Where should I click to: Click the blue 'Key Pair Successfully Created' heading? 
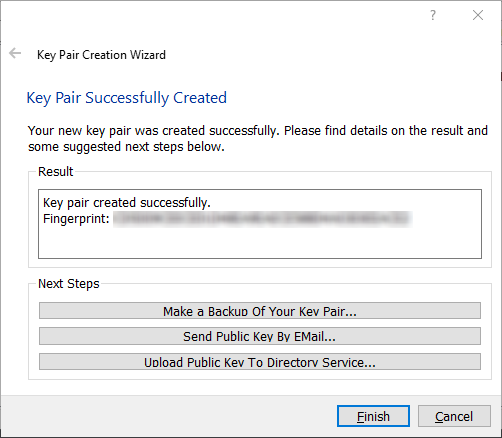[127, 98]
